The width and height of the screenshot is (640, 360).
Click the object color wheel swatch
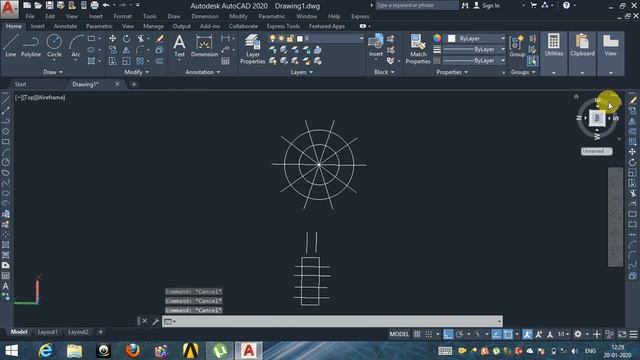point(437,38)
